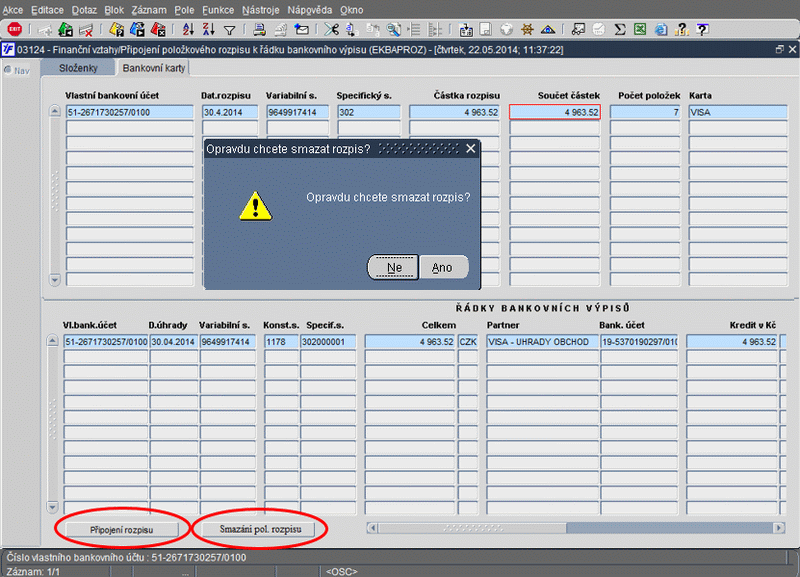
Task: Click the Konst.s. field 1178
Action: pos(281,342)
